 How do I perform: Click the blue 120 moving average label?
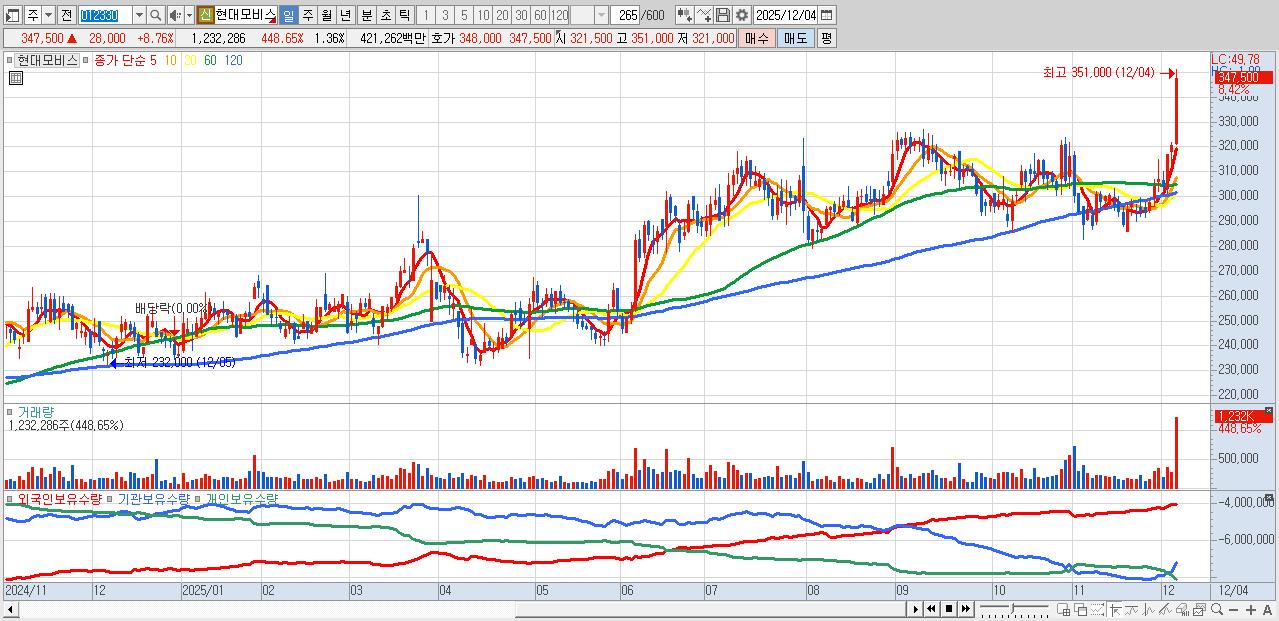(x=233, y=60)
